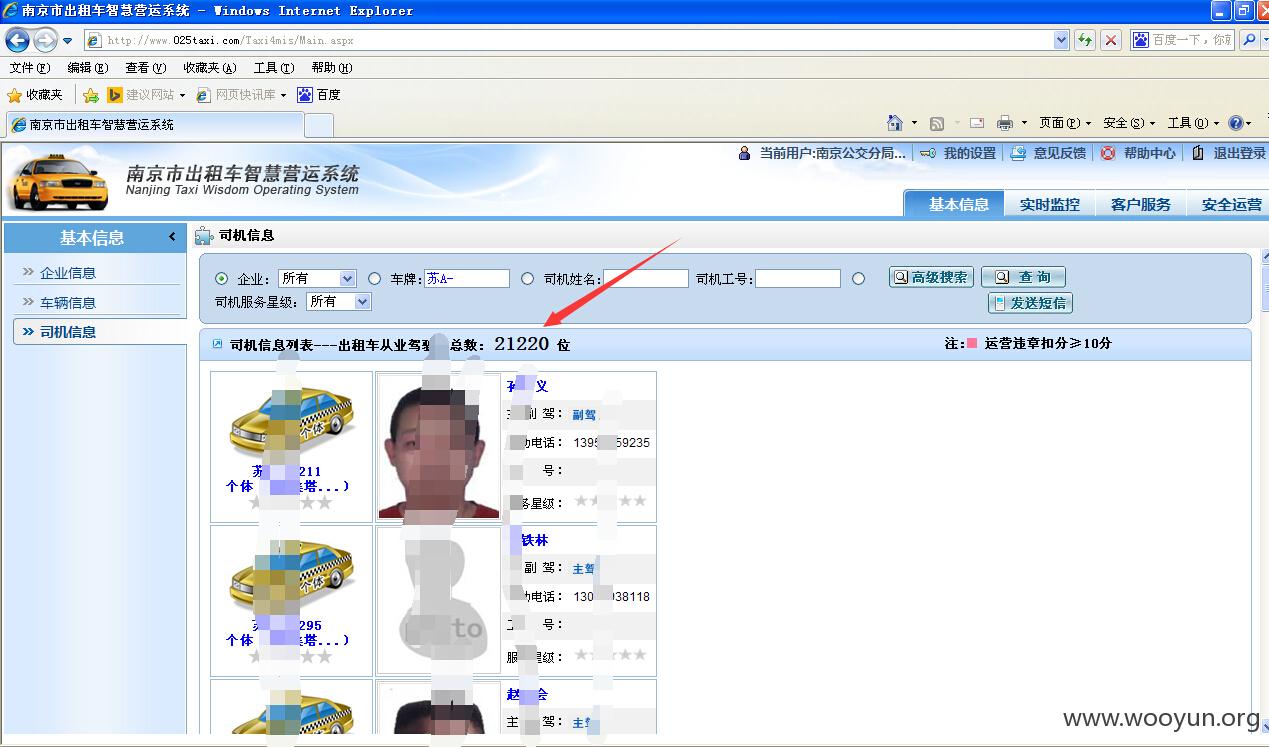Open 司机信息 in sidebar
The image size is (1269, 747).
67,332
